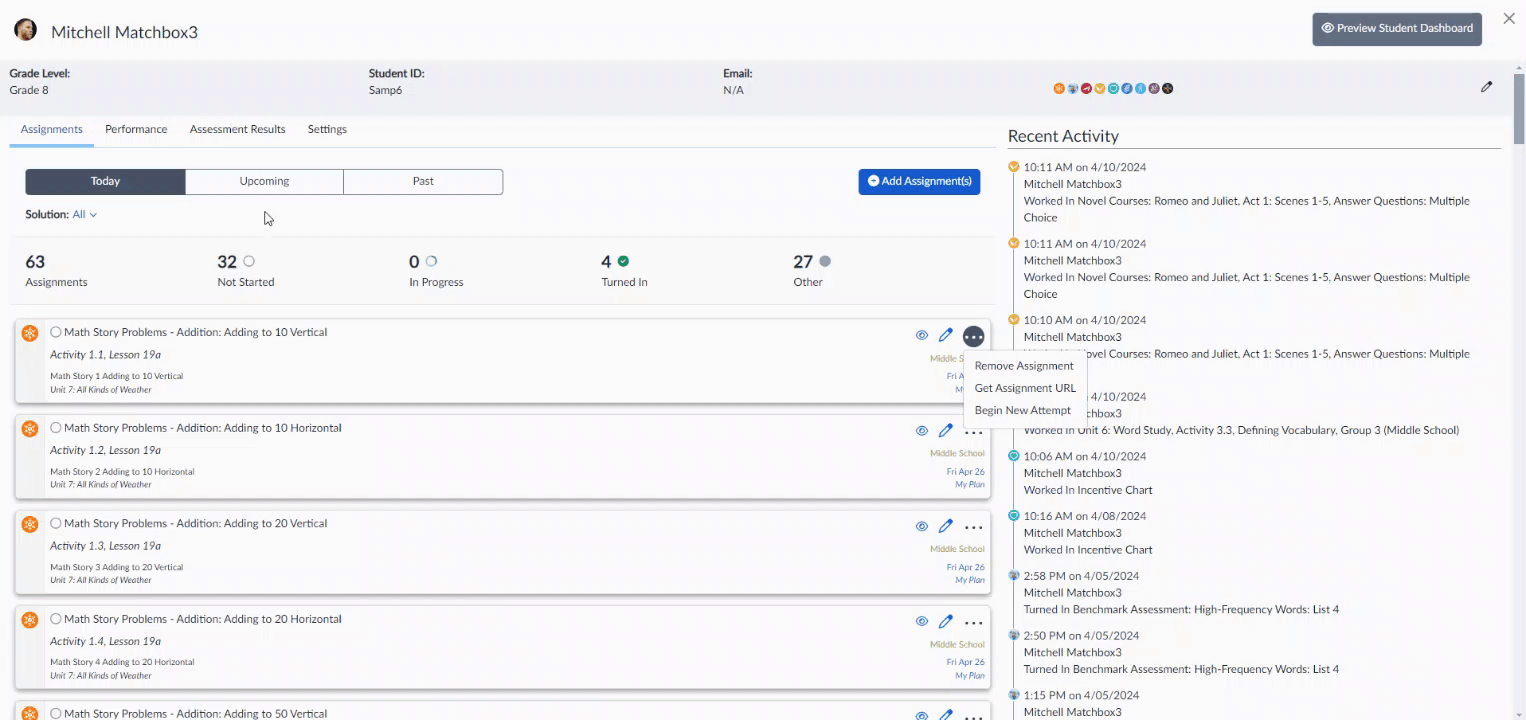Click subject icon for Adding to 10 Horizontal

click(30, 429)
